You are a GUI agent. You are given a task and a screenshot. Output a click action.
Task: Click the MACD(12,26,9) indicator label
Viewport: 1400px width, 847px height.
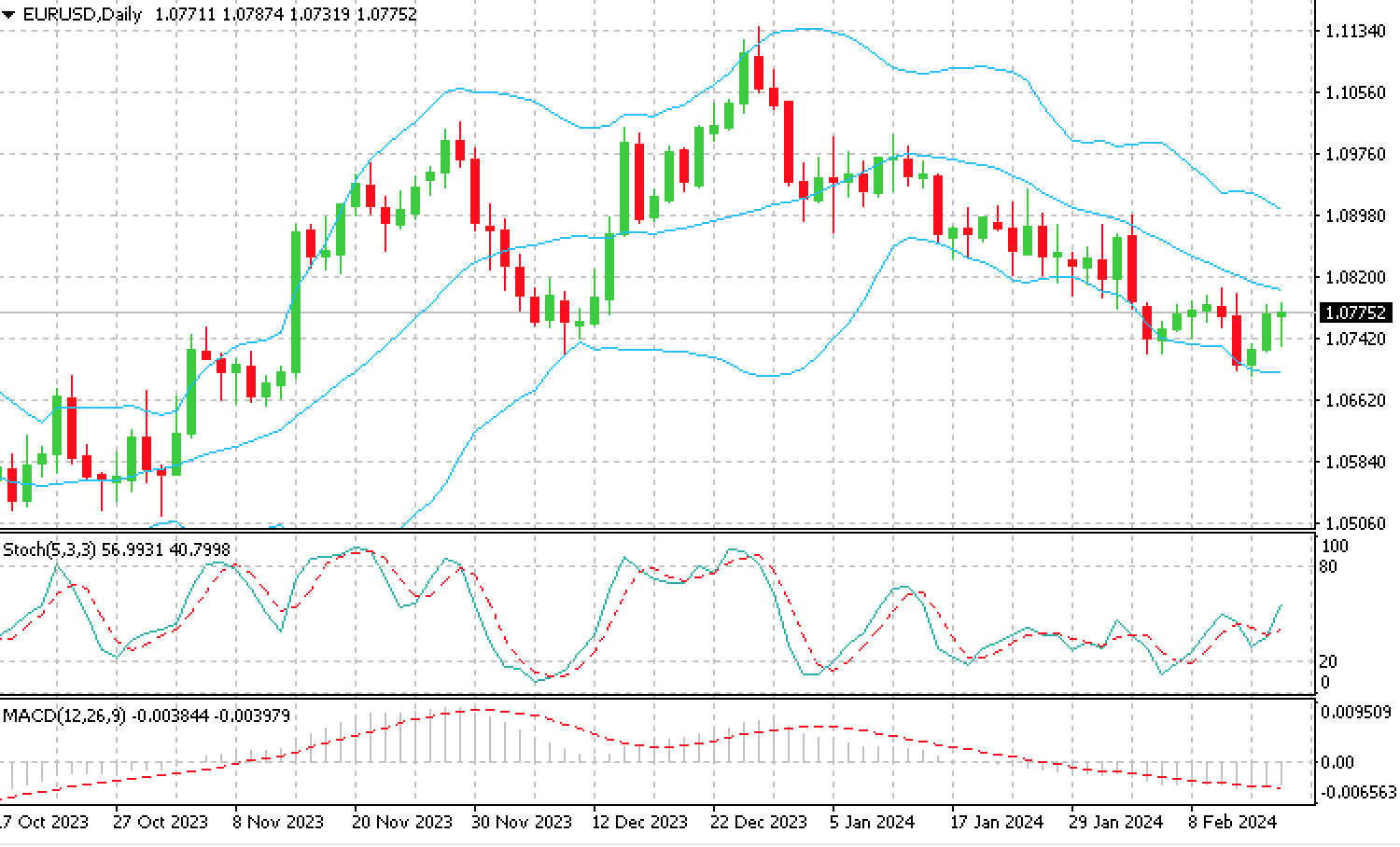pyautogui.click(x=65, y=715)
